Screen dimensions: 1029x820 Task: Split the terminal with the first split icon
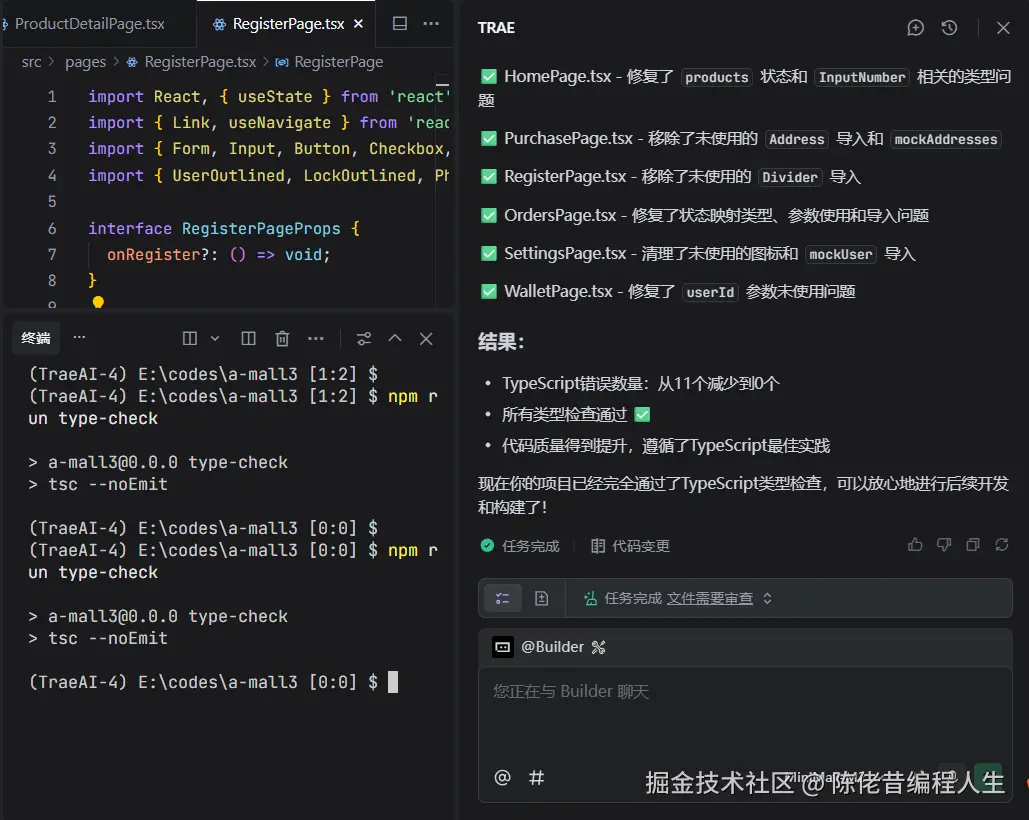click(190, 338)
